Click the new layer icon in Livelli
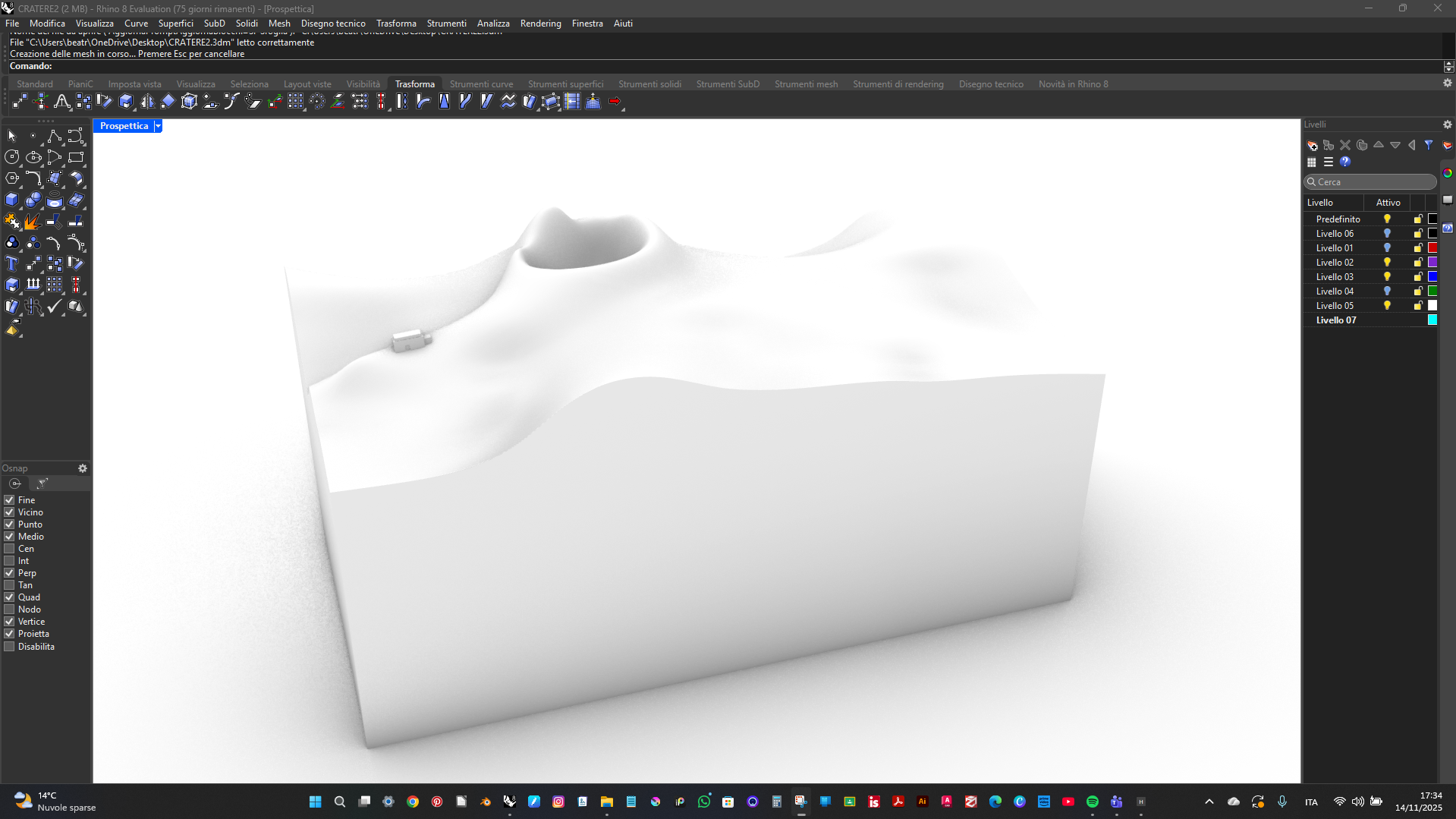 tap(1312, 145)
